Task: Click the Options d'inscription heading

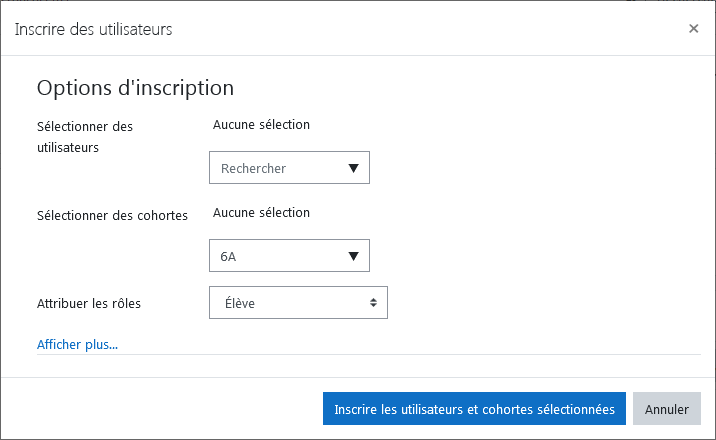Action: click(x=135, y=88)
